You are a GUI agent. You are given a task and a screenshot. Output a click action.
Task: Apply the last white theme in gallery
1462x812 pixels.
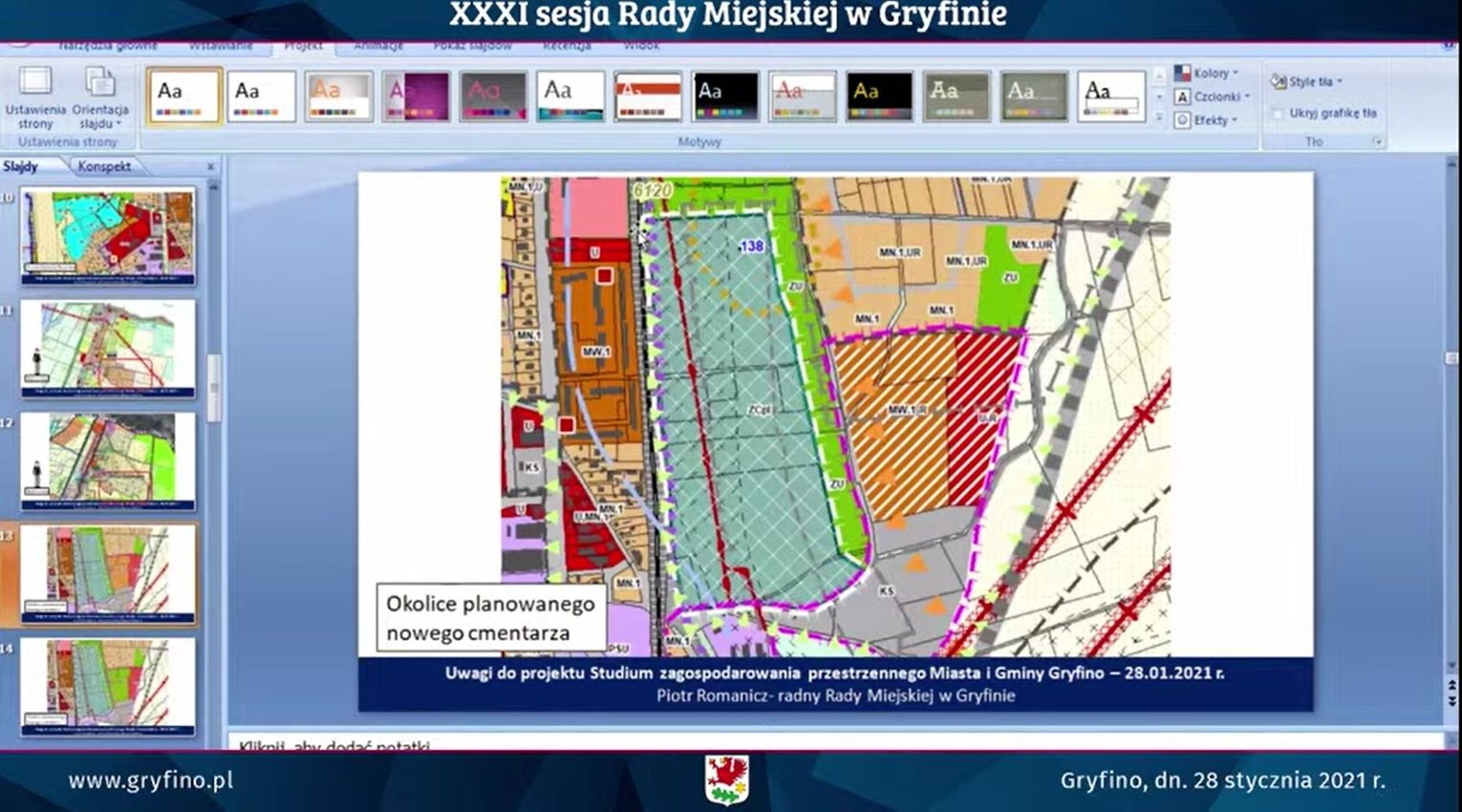[1110, 96]
